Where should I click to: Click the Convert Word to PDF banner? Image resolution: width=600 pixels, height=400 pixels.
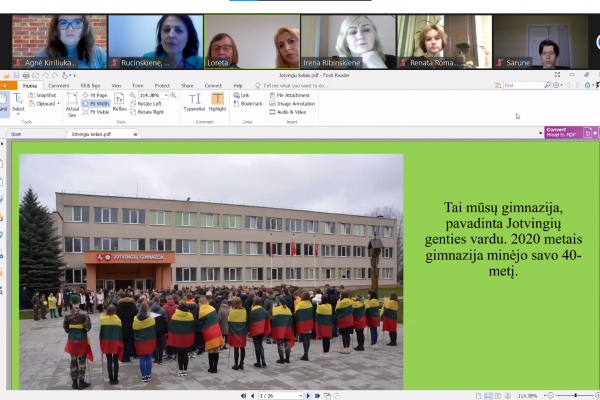(570, 132)
